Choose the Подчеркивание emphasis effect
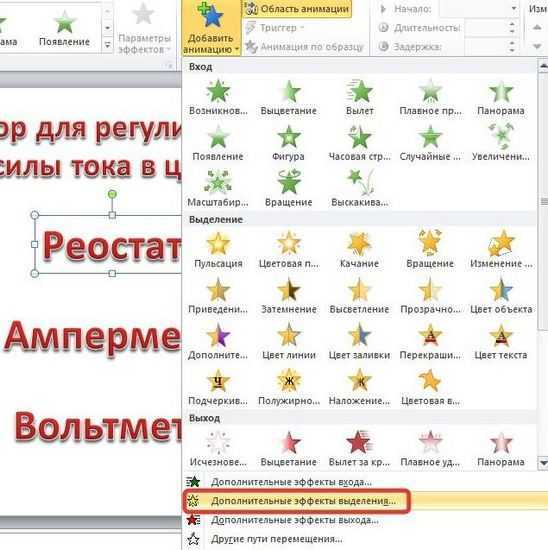 tap(218, 387)
